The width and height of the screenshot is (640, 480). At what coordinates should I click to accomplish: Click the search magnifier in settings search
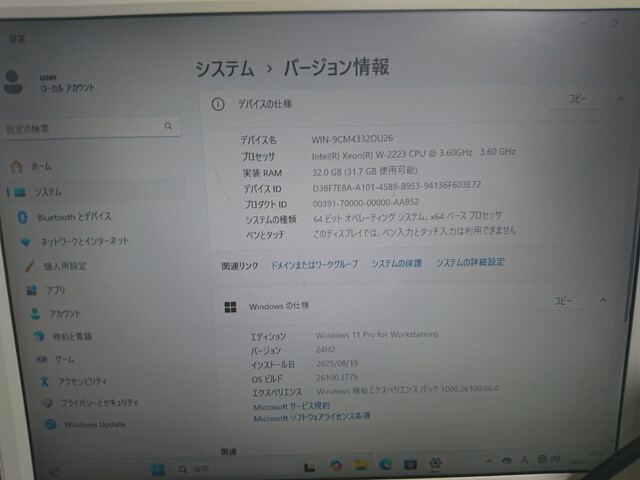tap(168, 126)
